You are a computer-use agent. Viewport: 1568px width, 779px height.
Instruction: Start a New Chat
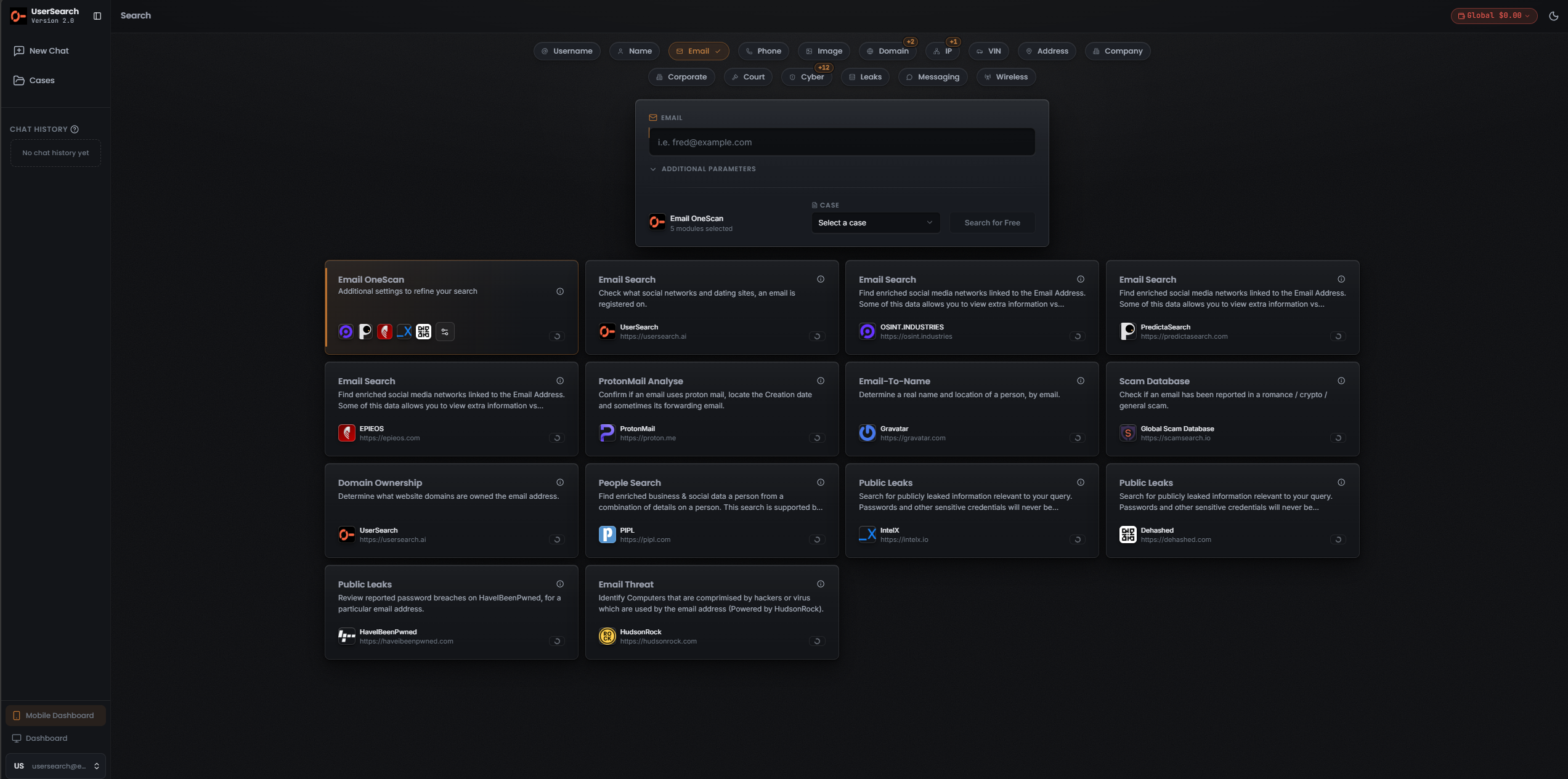click(41, 51)
